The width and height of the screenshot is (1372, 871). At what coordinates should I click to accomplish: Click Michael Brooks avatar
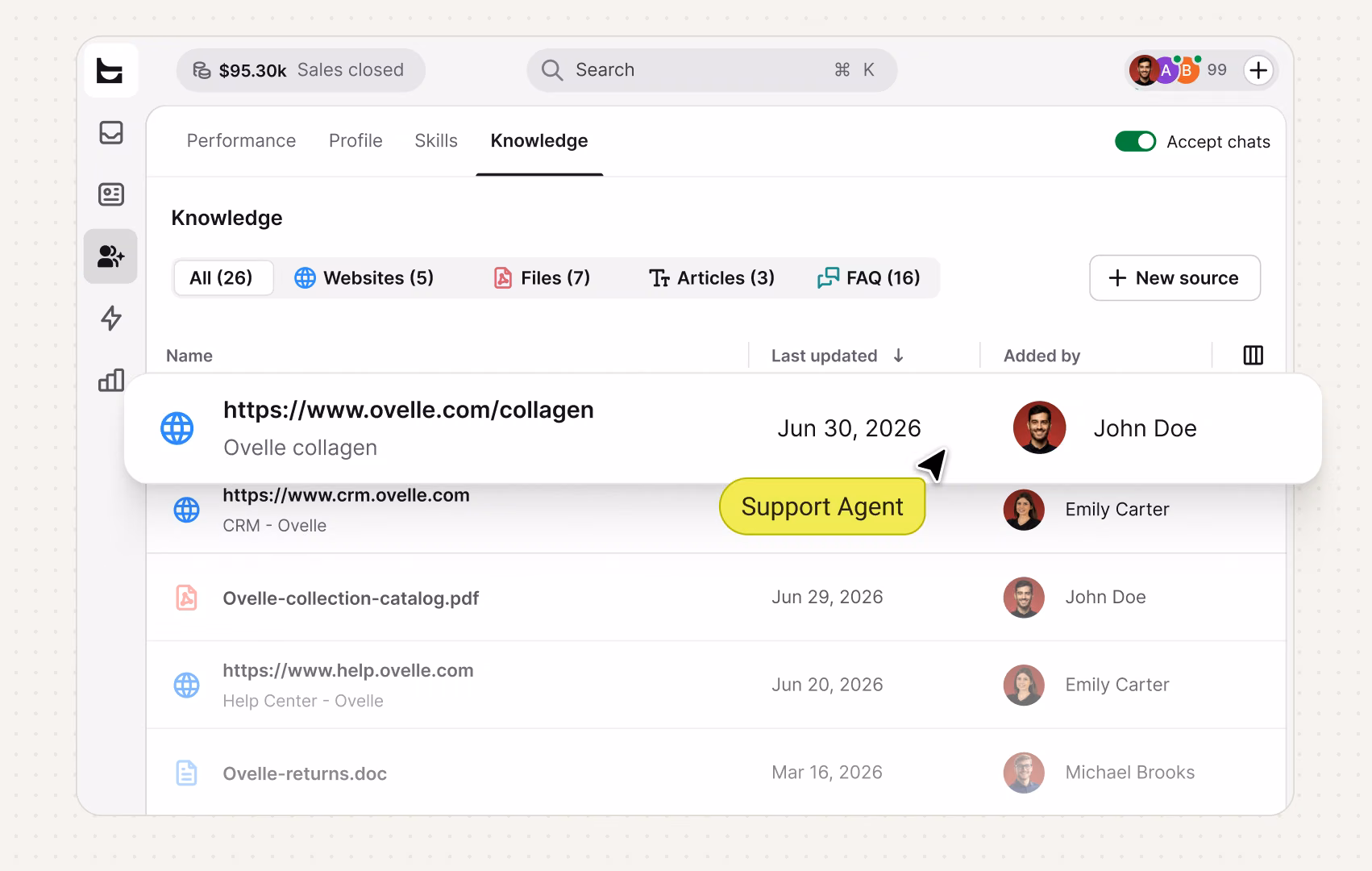click(1024, 773)
